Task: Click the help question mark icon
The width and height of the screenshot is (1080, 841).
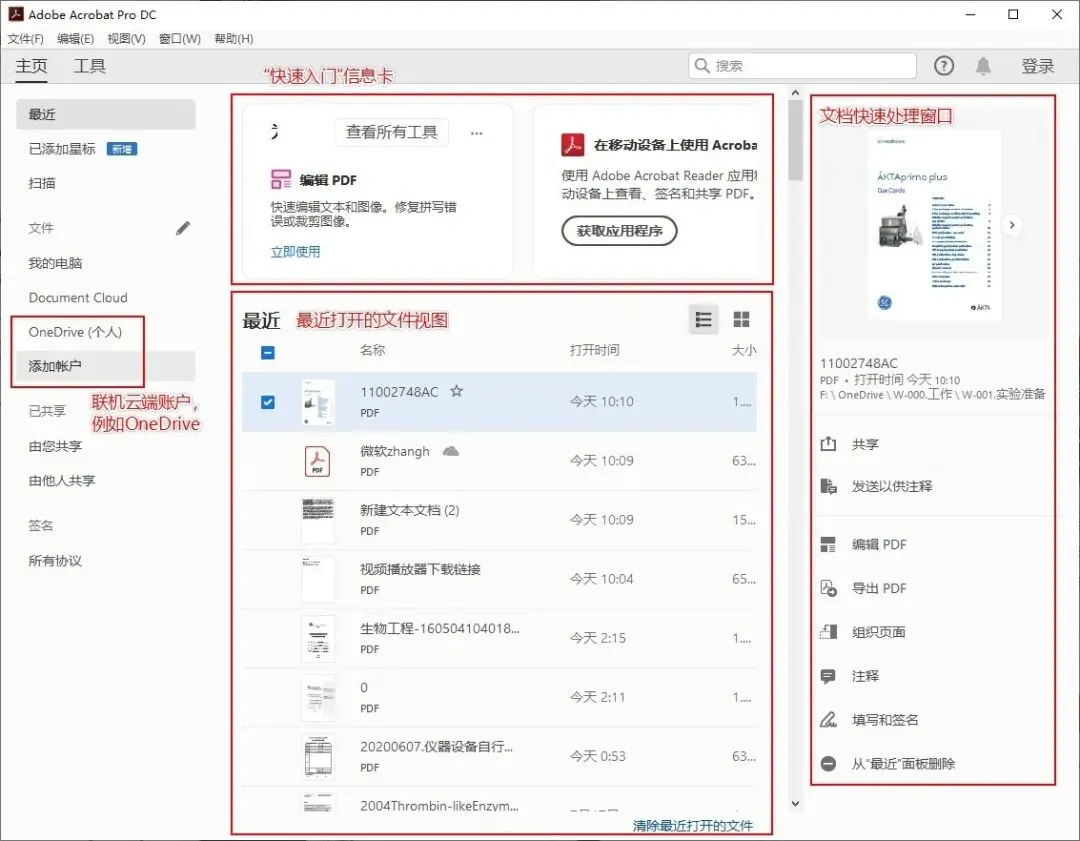Action: pos(944,65)
